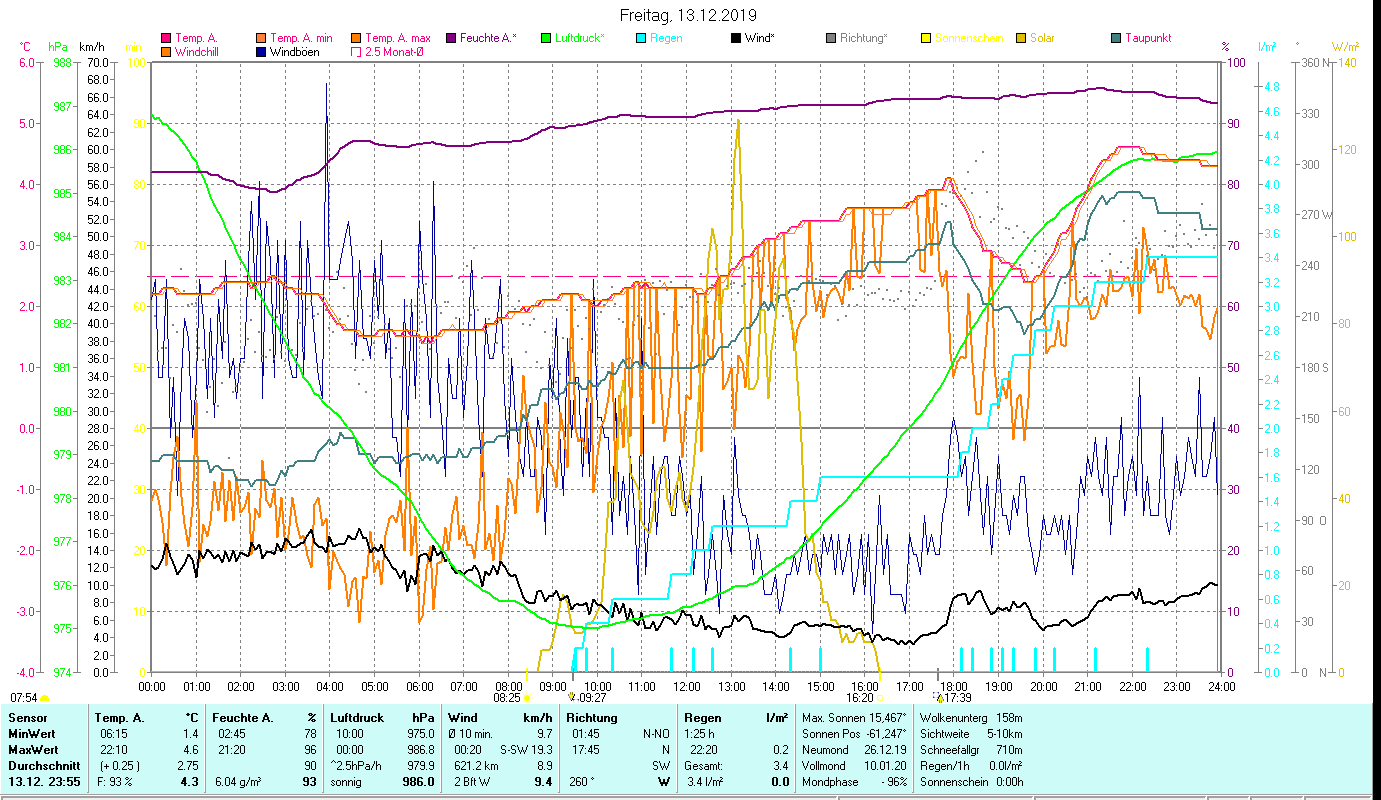Click the orange Windchill legend swatch

tap(166, 51)
